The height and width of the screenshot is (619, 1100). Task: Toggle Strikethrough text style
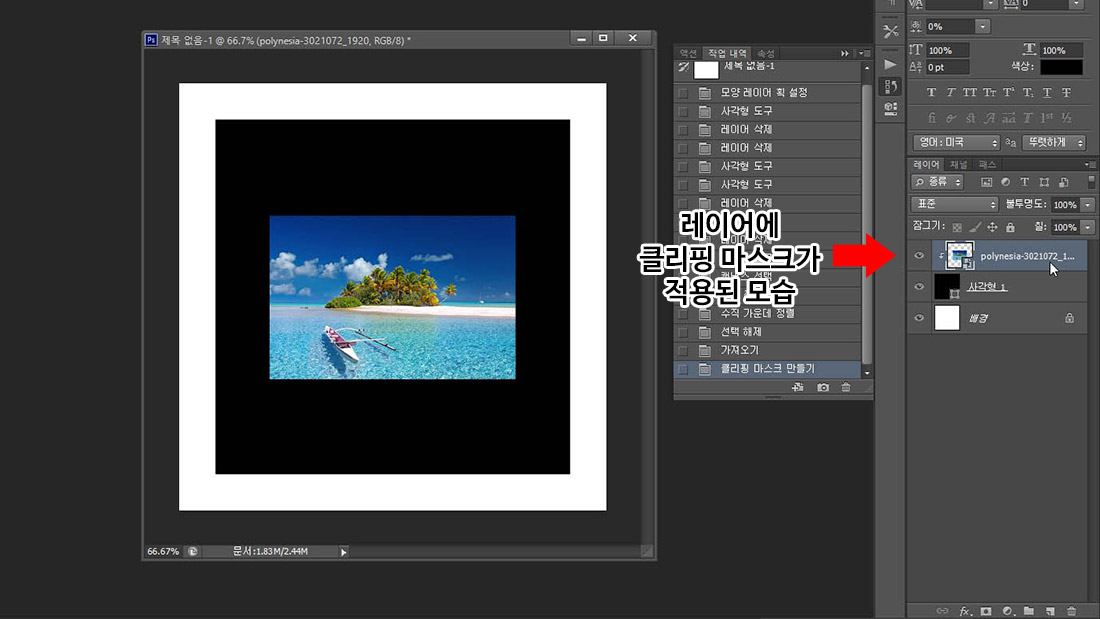pyautogui.click(x=1066, y=92)
